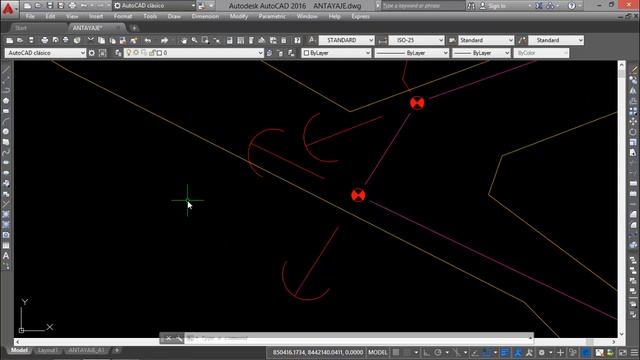
Task: Select the Circle draw tool
Action: coord(6,131)
